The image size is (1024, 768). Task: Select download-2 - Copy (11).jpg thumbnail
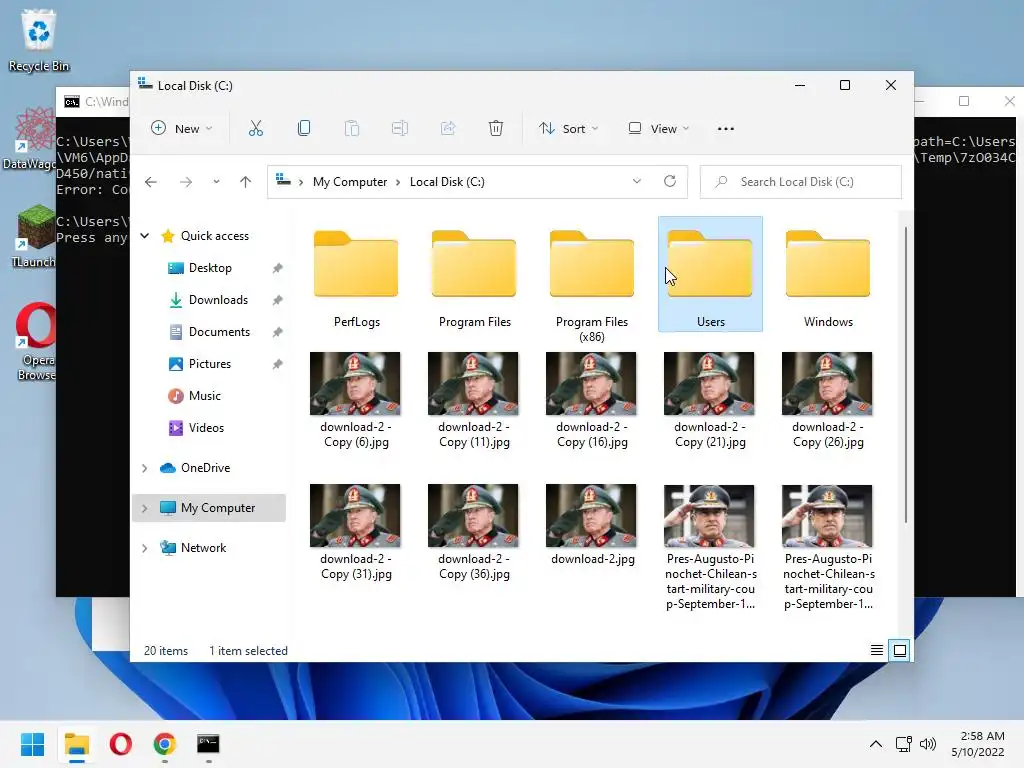(473, 383)
